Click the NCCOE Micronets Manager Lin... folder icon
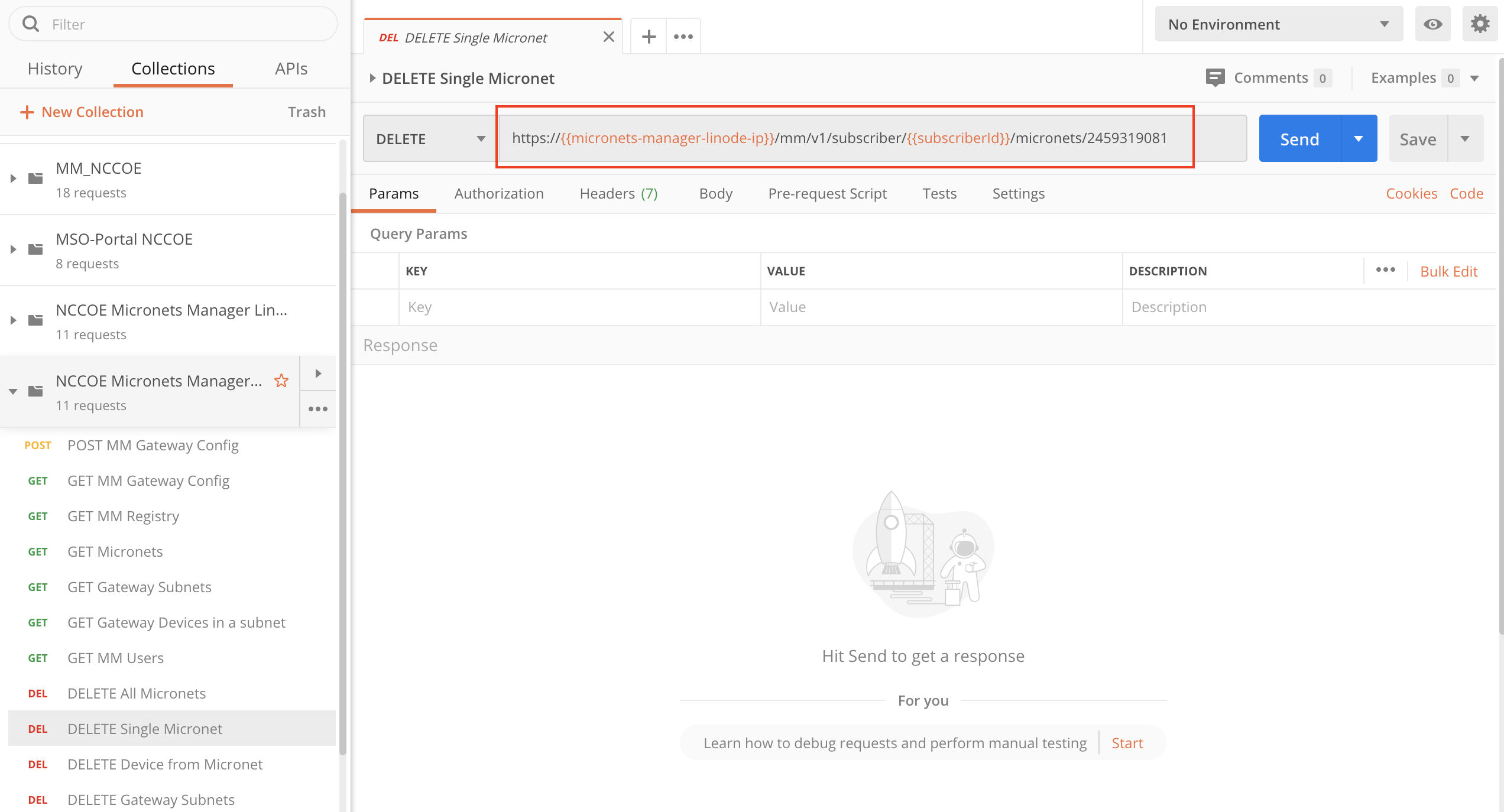 36,320
